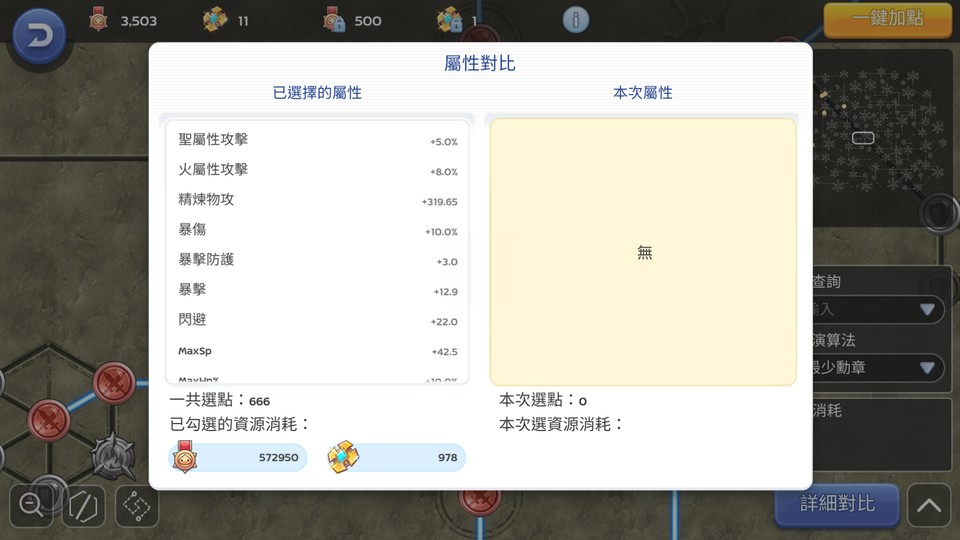Tap the 一共選點 666 label
Screen dimensions: 960x540
[x=220, y=400]
